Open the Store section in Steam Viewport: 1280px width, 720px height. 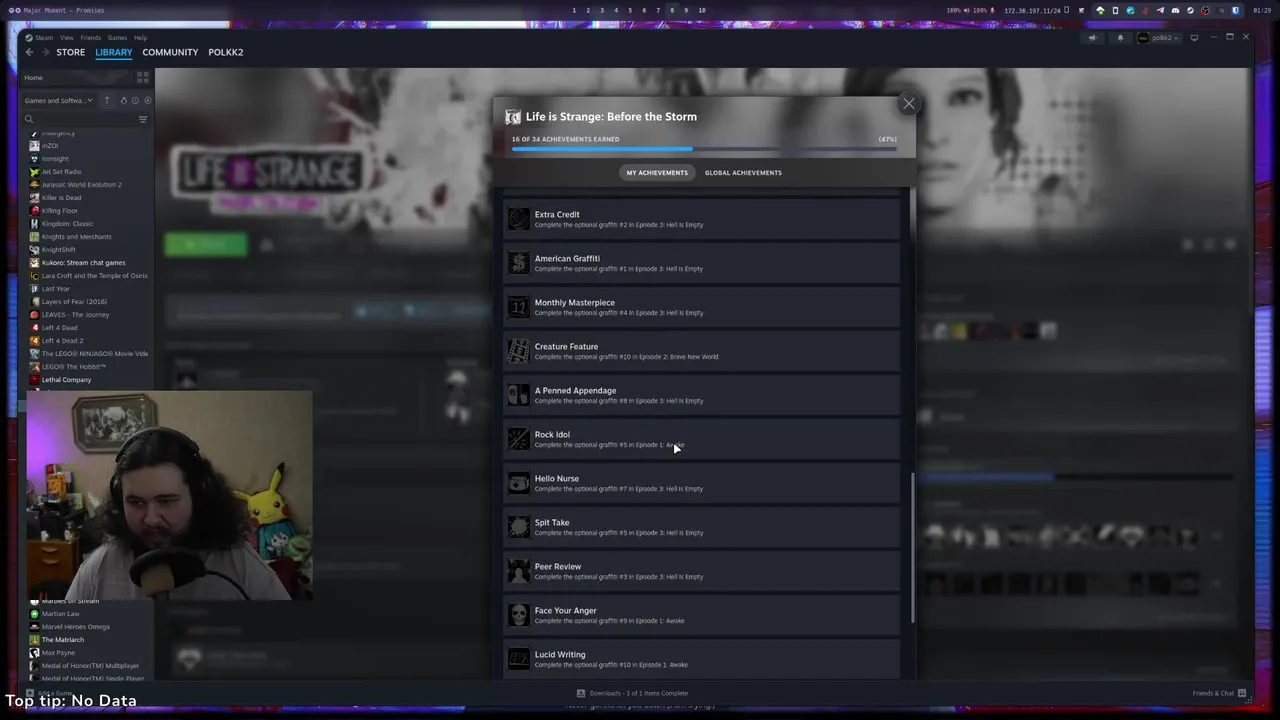click(70, 52)
